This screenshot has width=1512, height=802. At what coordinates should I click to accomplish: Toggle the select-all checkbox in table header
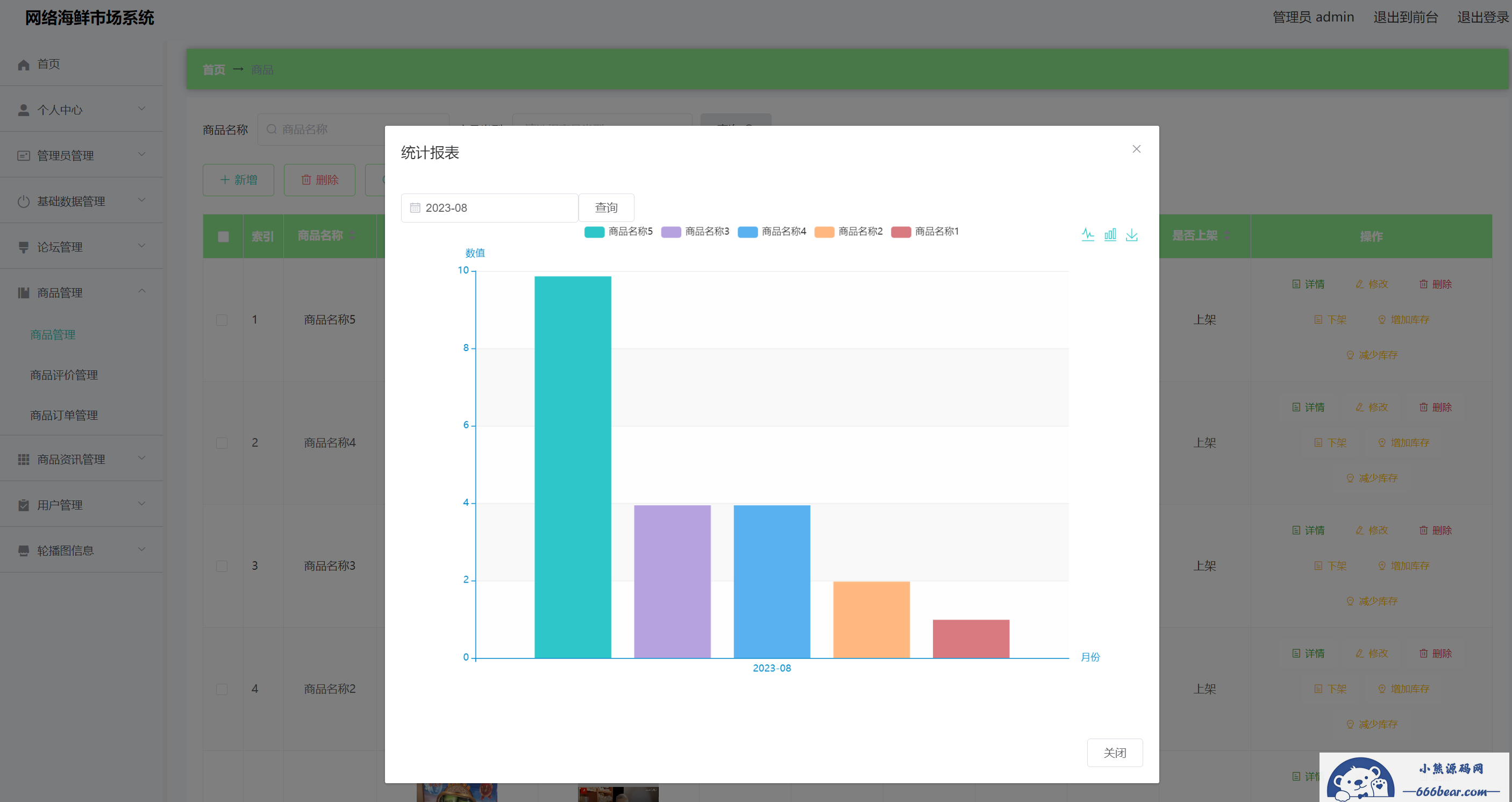223,237
